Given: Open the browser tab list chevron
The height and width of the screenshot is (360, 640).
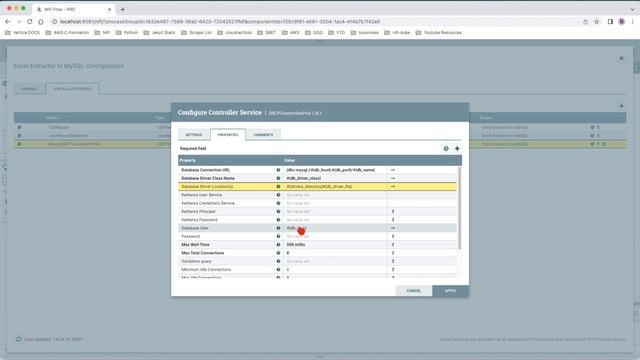Looking at the screenshot, I should pyautogui.click(x=632, y=9).
